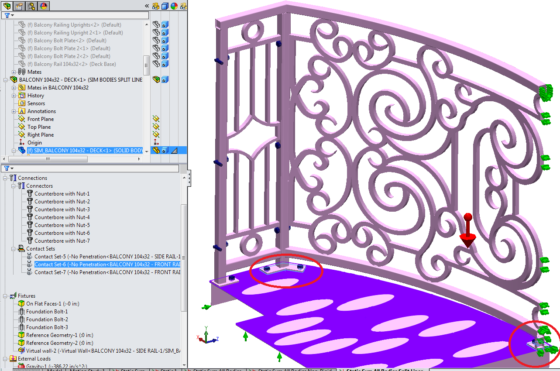Switch to the PropertyManager tab
The image size is (560, 371).
(x=20, y=6)
